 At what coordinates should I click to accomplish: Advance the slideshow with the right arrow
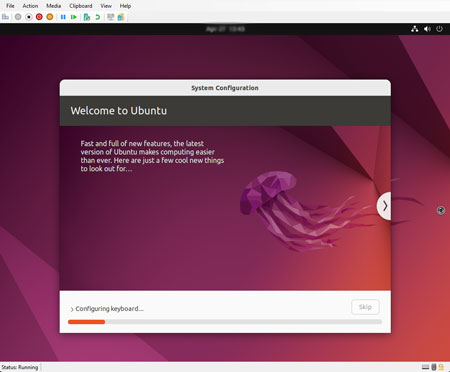385,206
